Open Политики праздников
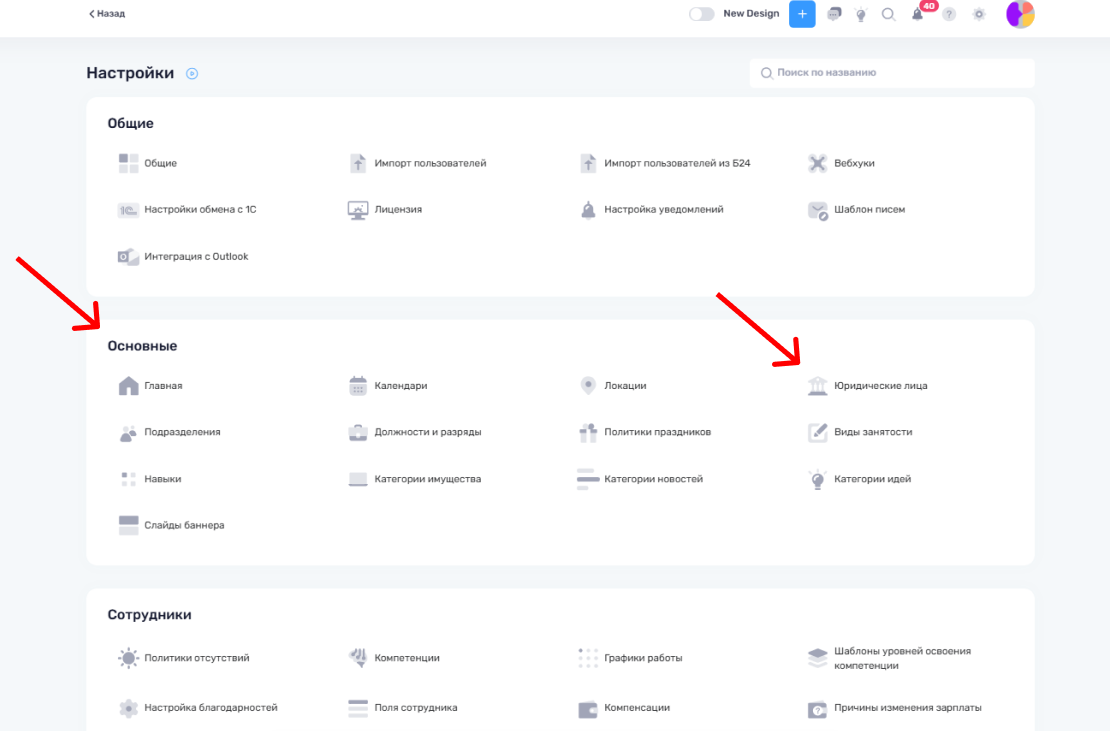This screenshot has height=731, width=1110. 657,432
